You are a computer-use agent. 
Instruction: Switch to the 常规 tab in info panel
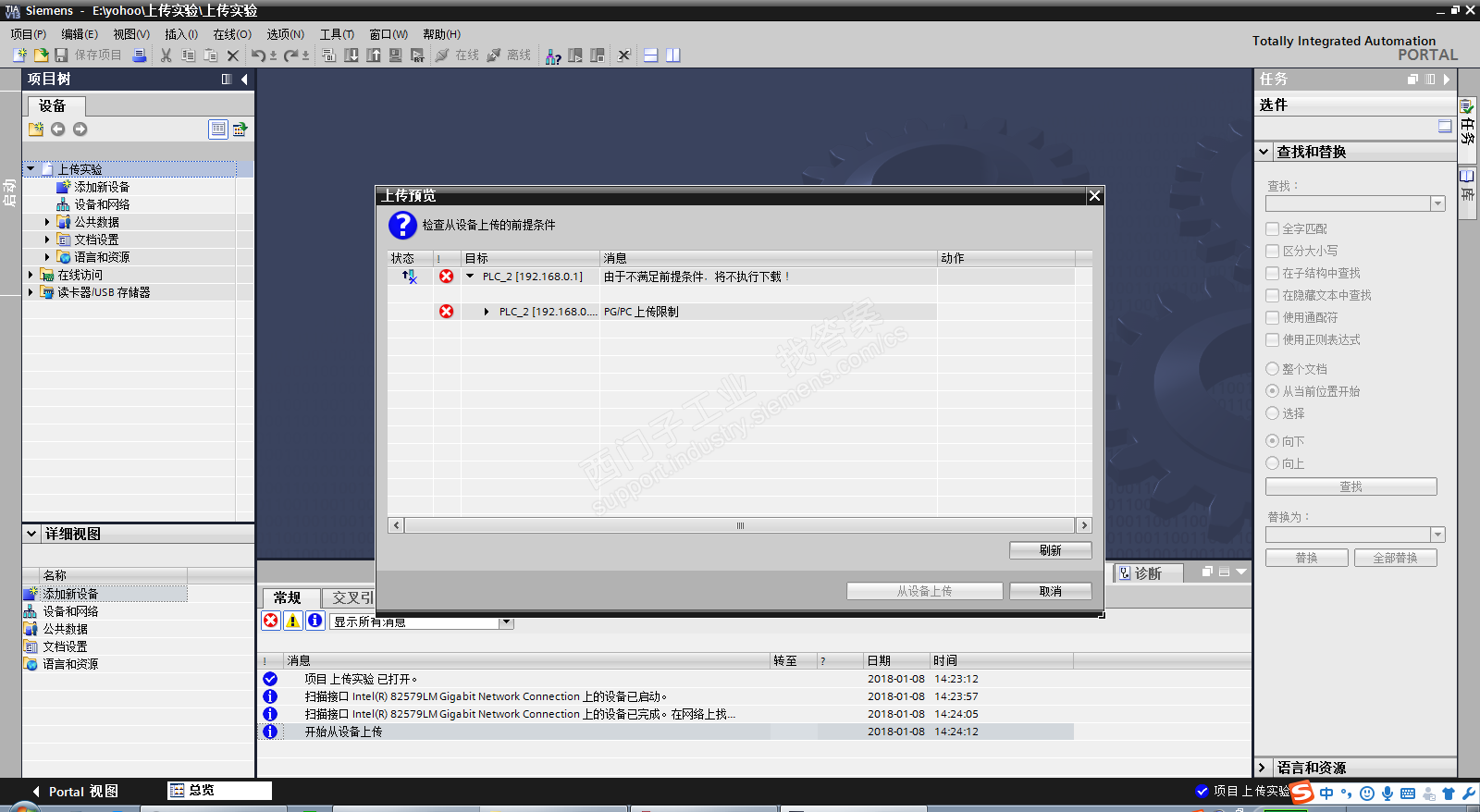pos(288,597)
